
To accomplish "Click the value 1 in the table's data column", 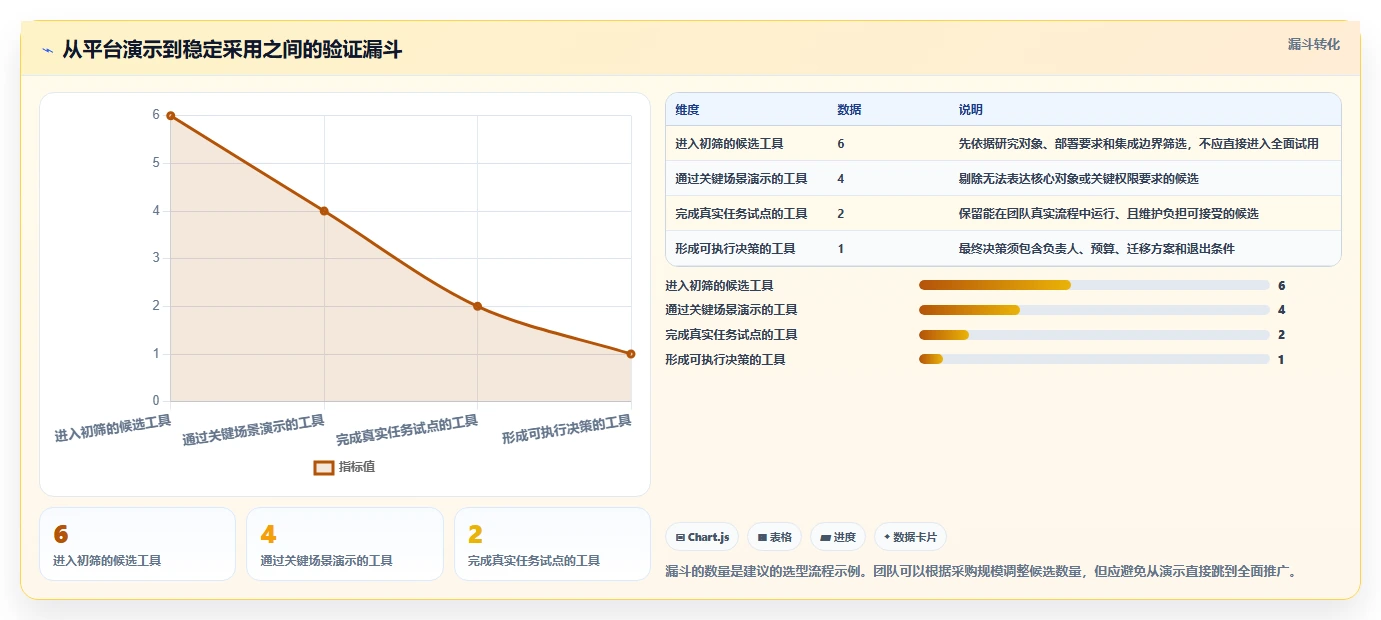I will point(841,249).
